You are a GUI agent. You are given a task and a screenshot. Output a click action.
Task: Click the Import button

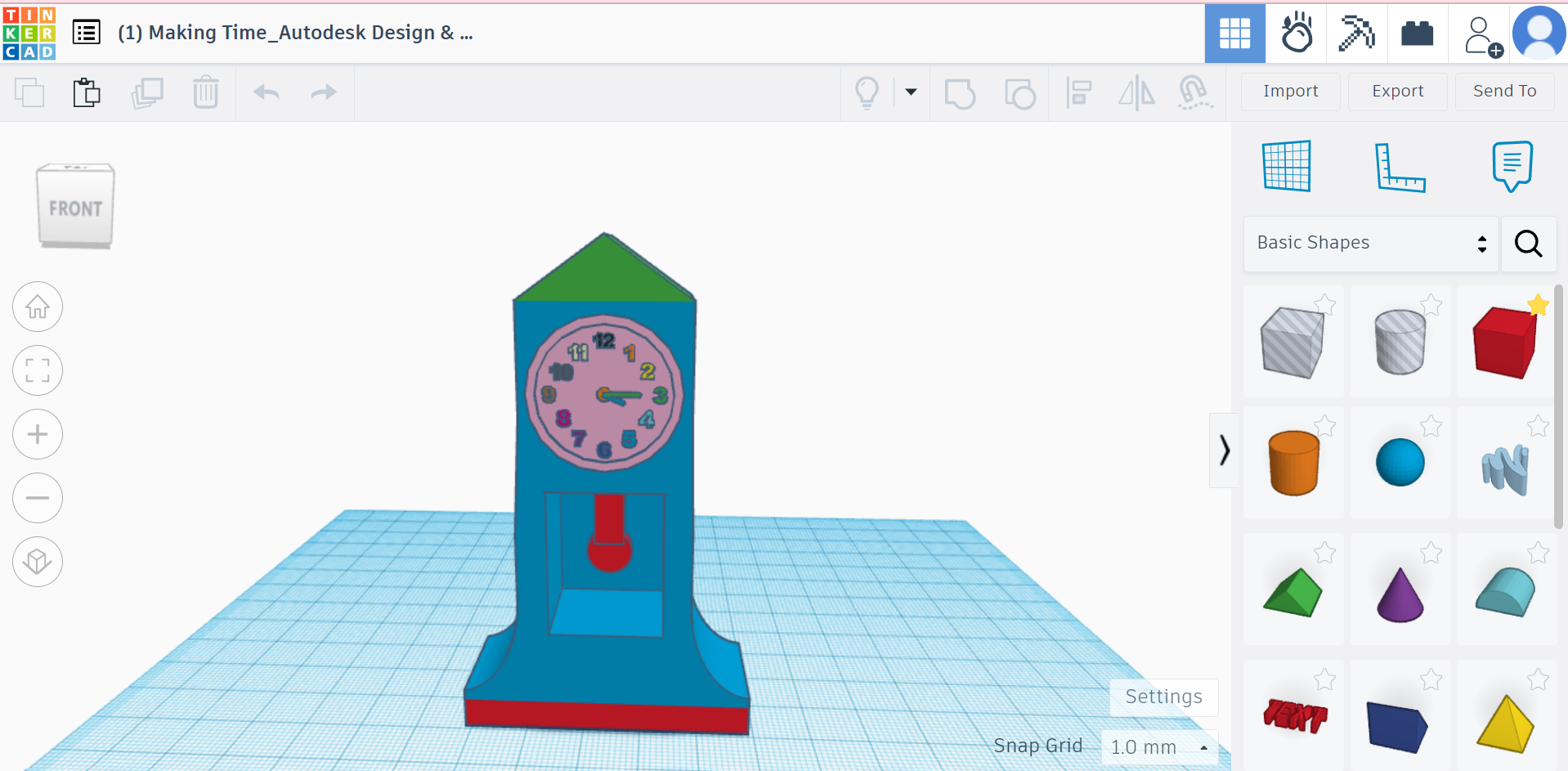pos(1290,92)
